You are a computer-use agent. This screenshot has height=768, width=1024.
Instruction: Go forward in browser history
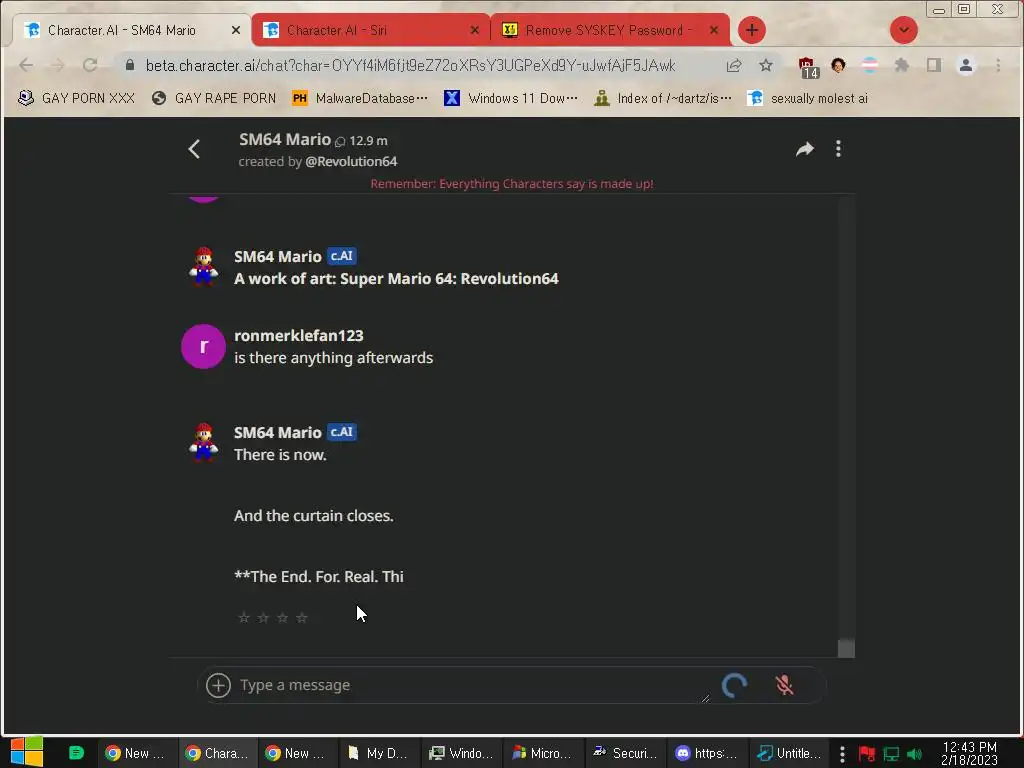click(57, 65)
